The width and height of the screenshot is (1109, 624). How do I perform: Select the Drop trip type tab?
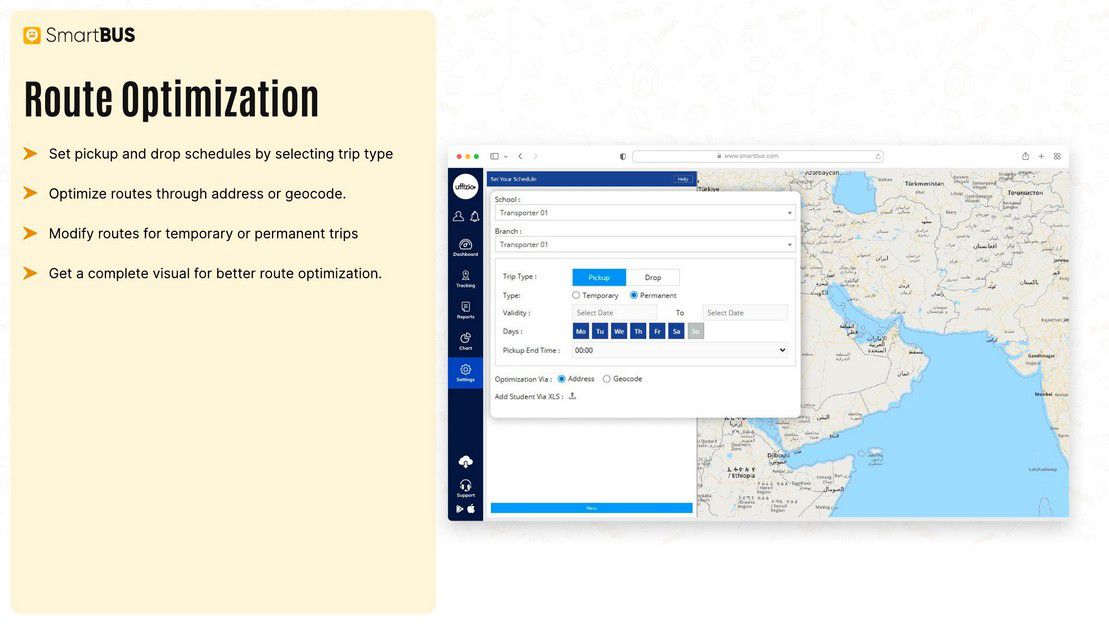[x=653, y=277]
